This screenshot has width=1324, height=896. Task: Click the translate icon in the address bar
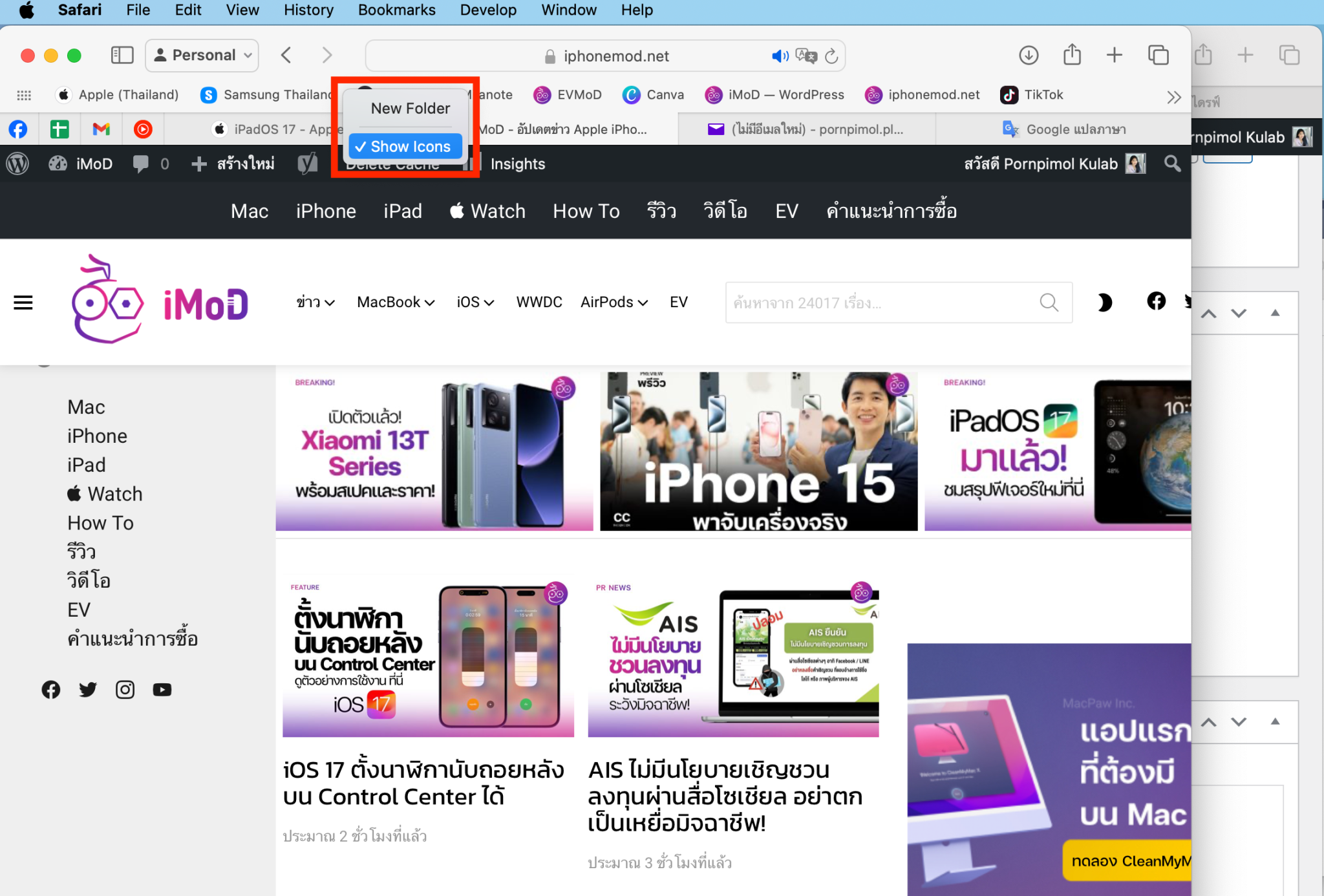(806, 56)
